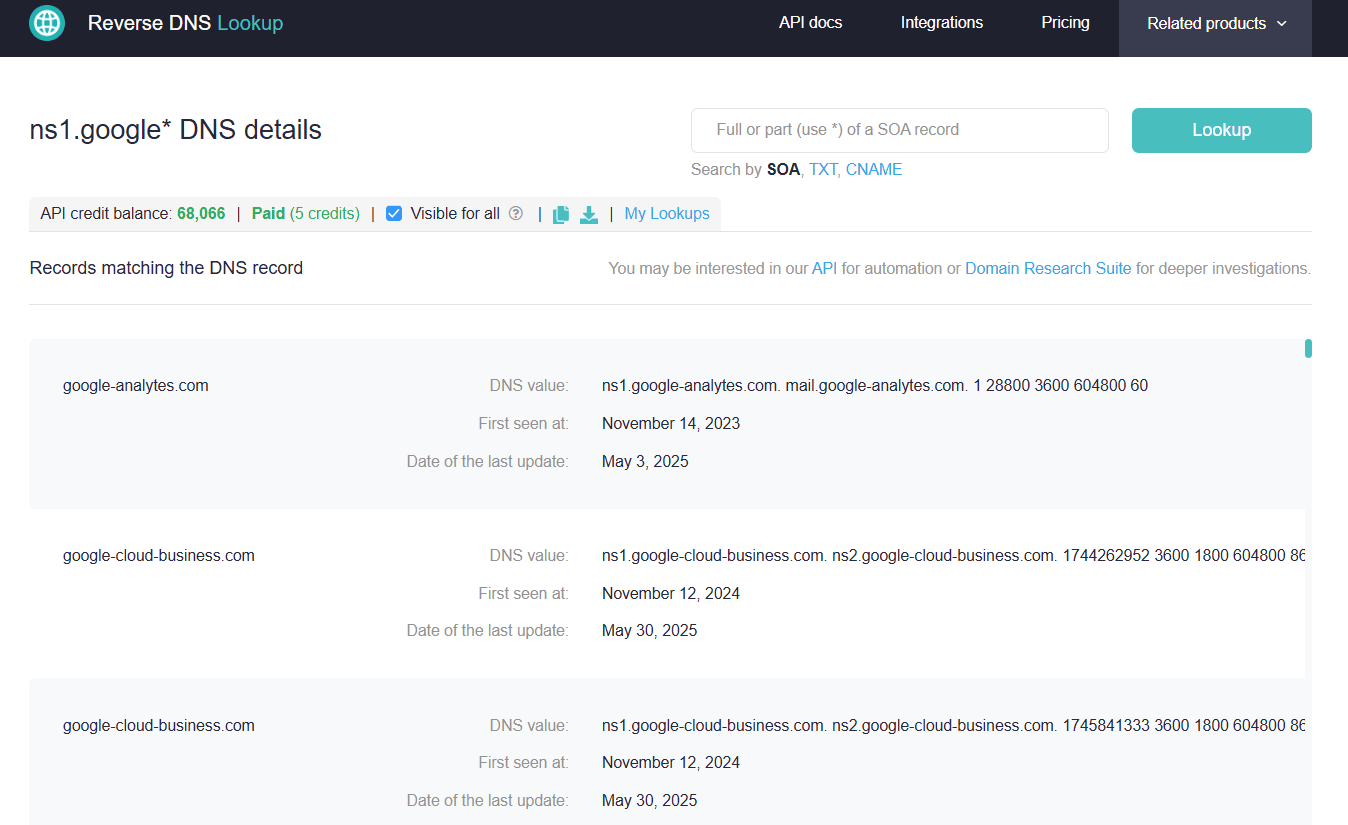Click the globe logo icon

coord(47,23)
